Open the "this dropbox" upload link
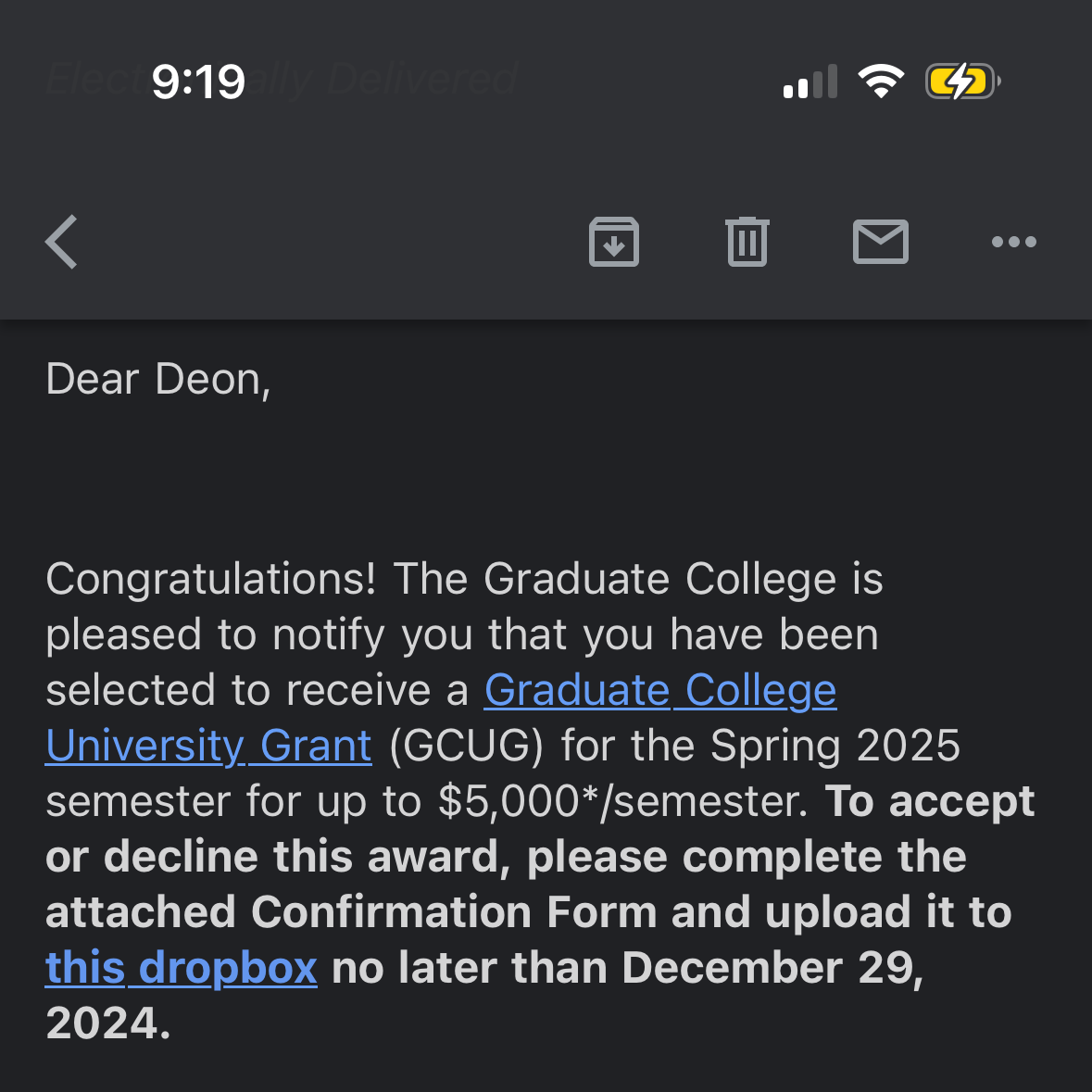The image size is (1092, 1092). [x=182, y=968]
